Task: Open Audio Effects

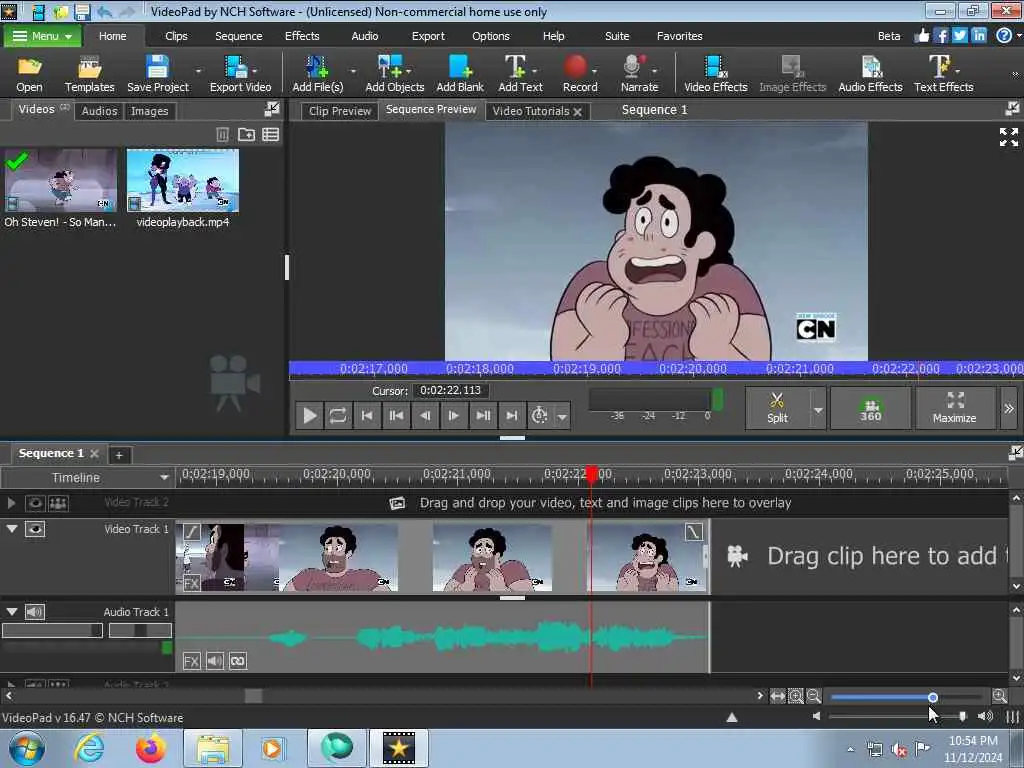Action: 870,74
